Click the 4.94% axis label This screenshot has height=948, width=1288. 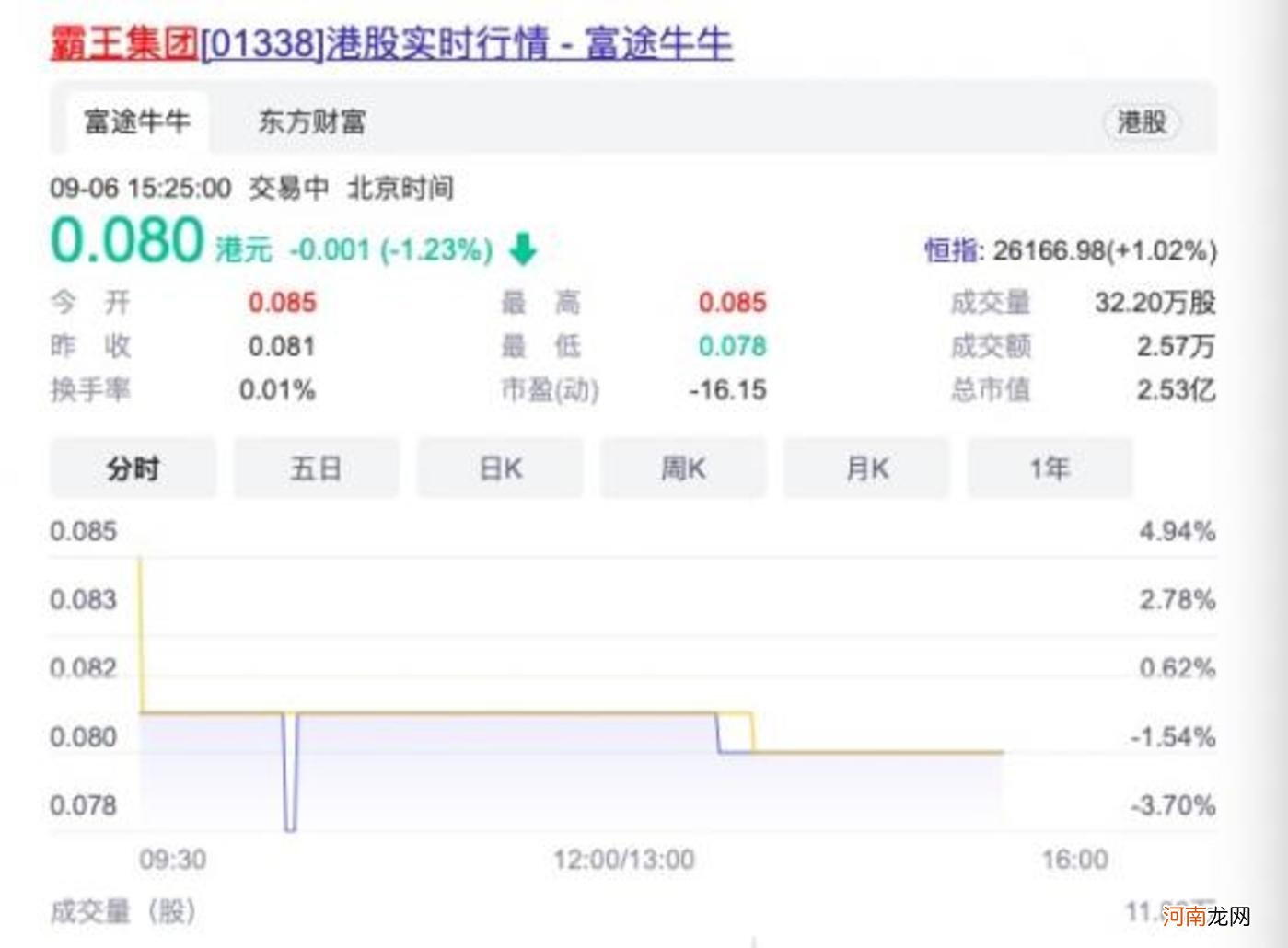pos(1178,531)
